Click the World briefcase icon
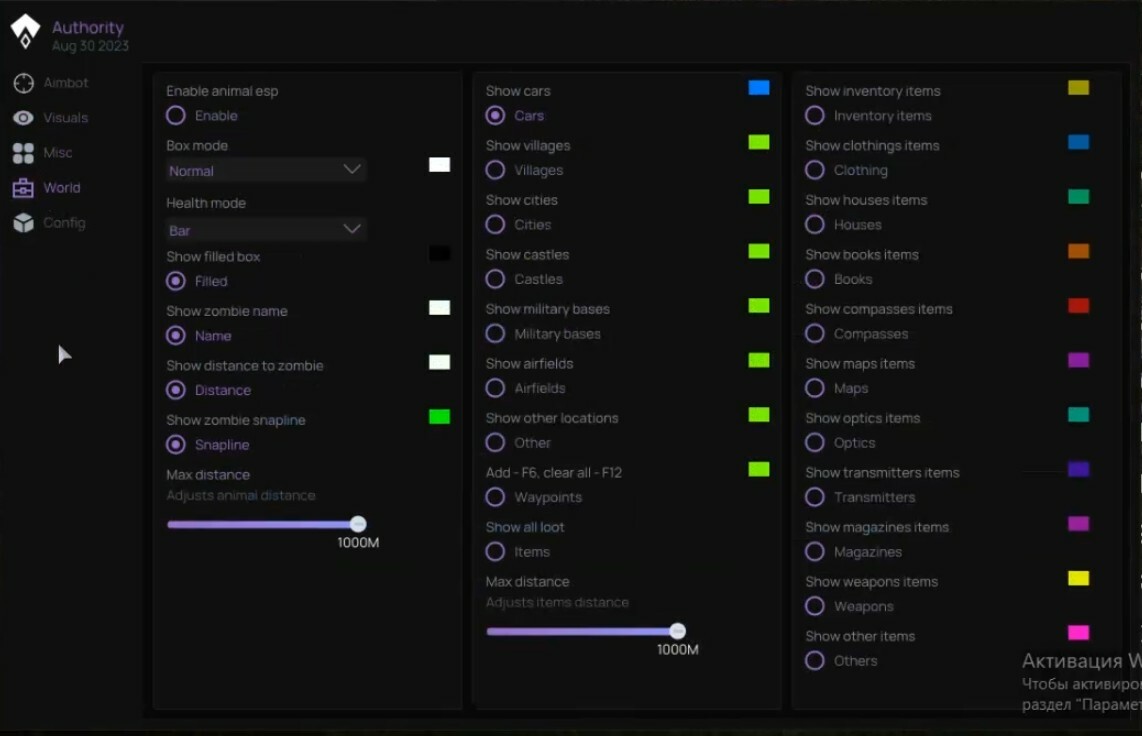This screenshot has height=736, width=1142. (23, 188)
